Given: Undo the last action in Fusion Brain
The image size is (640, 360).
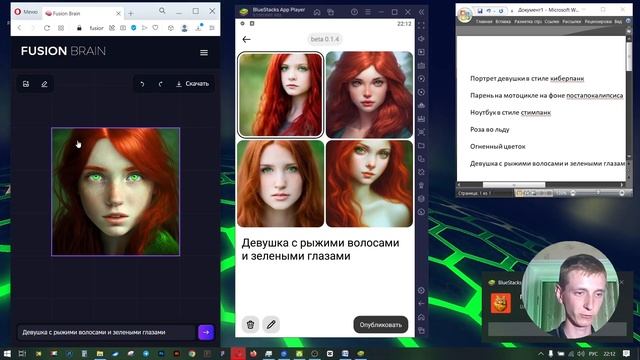Looking at the screenshot, I should (142, 84).
